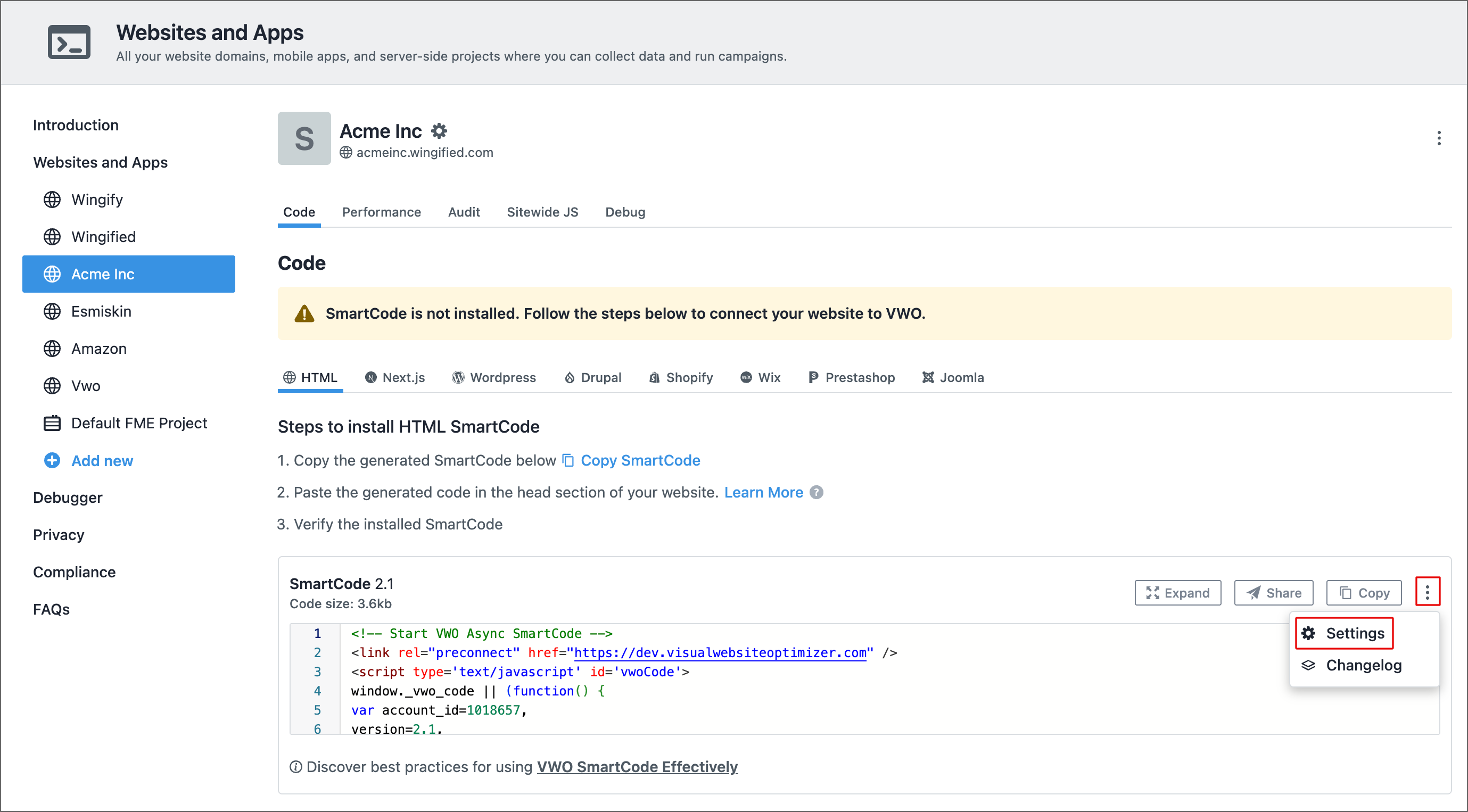Select the Wordpress platform tab
Viewport: 1468px width, 812px height.
494,378
